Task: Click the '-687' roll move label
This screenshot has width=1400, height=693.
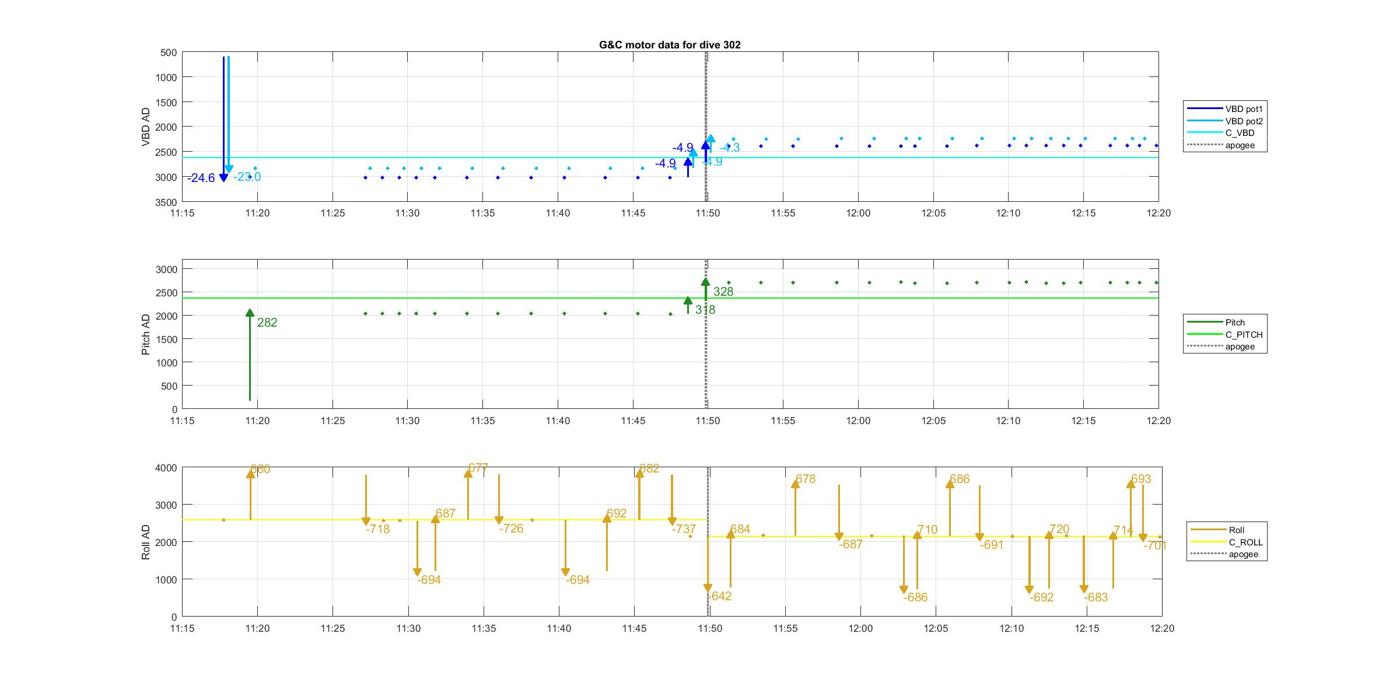Action: click(850, 545)
